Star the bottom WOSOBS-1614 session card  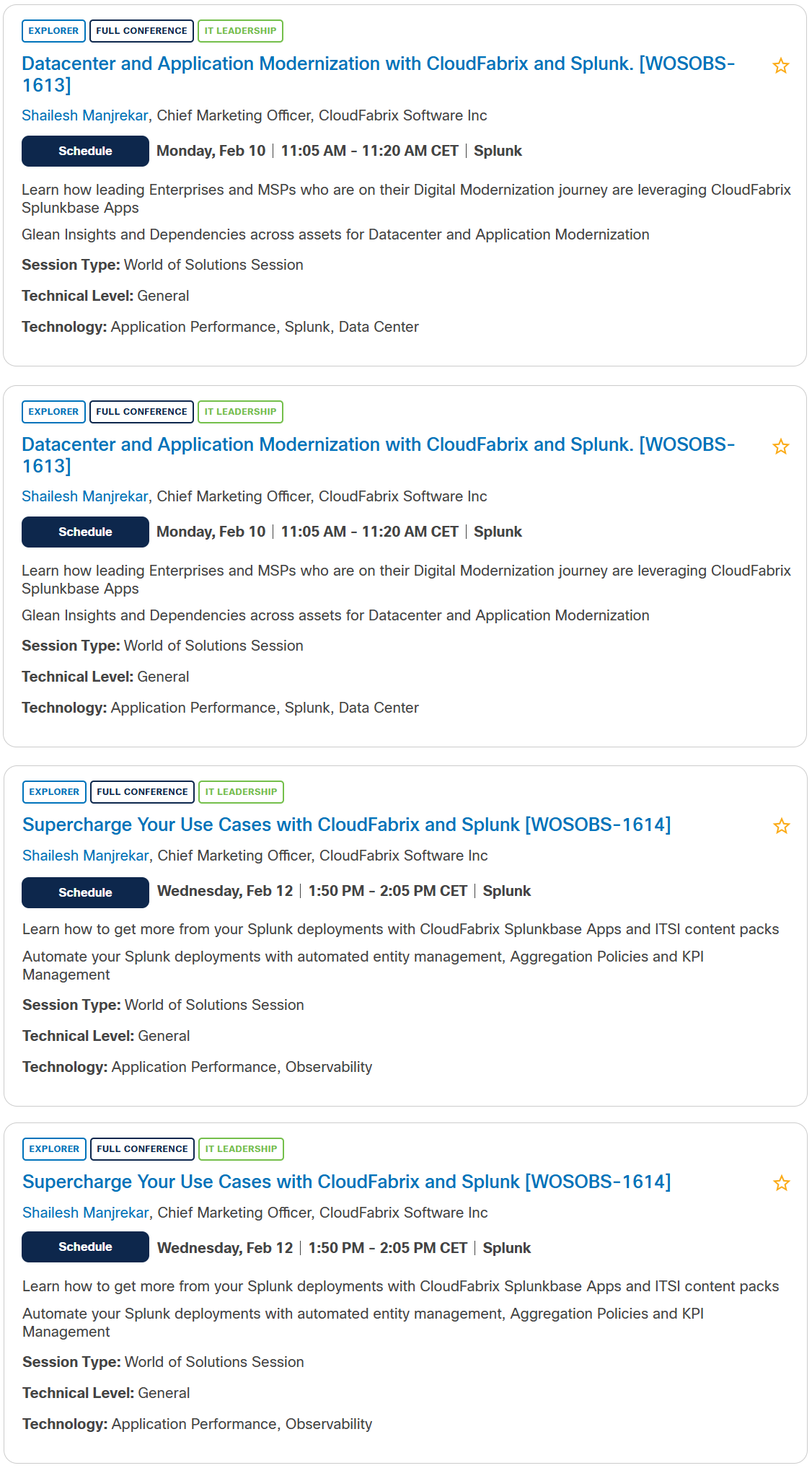(781, 1183)
